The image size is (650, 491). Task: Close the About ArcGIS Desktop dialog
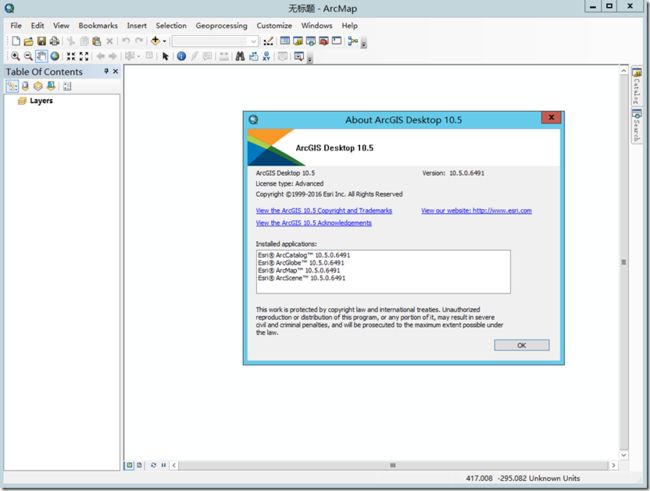coord(551,118)
